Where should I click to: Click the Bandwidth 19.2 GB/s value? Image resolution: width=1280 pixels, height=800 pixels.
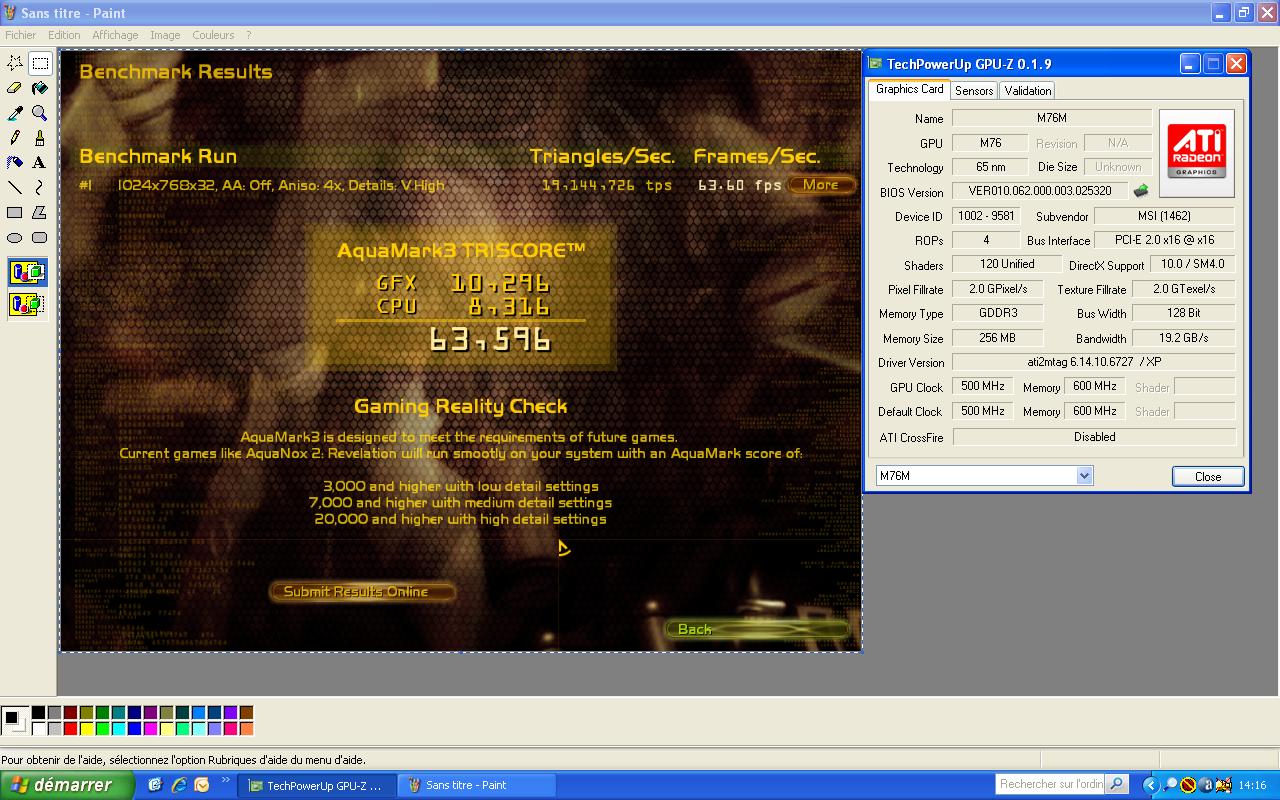point(1184,338)
